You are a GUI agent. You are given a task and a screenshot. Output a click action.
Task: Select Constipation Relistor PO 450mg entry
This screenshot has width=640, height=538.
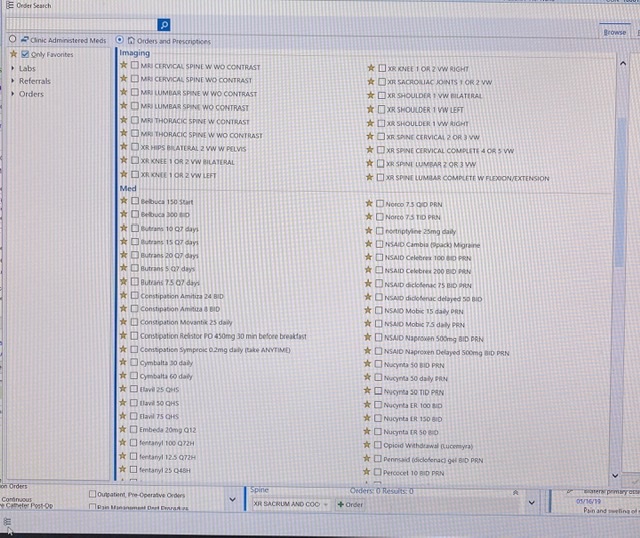[223, 336]
